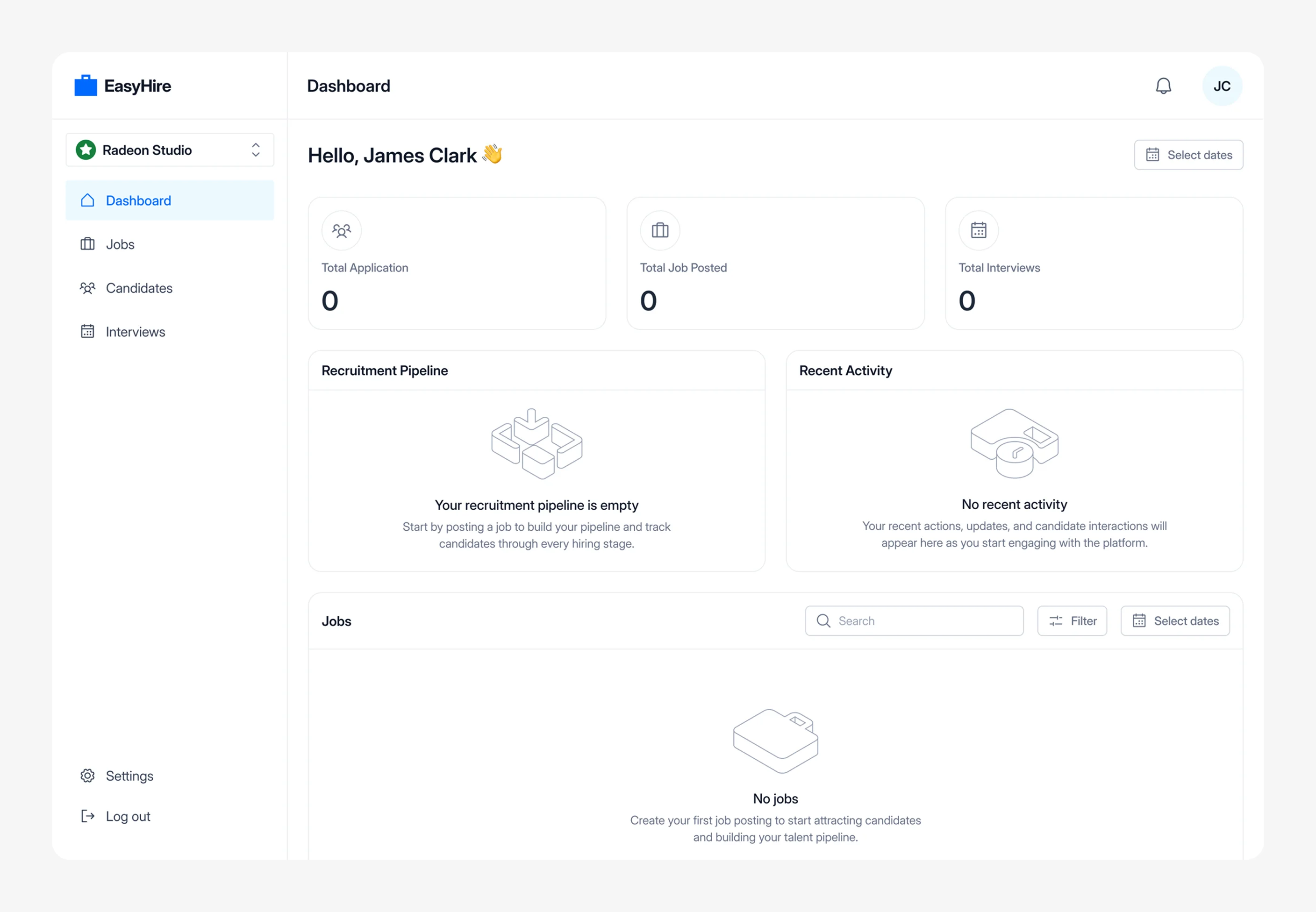Click the Total Job Posted briefcase icon
1316x912 pixels.
pos(660,231)
